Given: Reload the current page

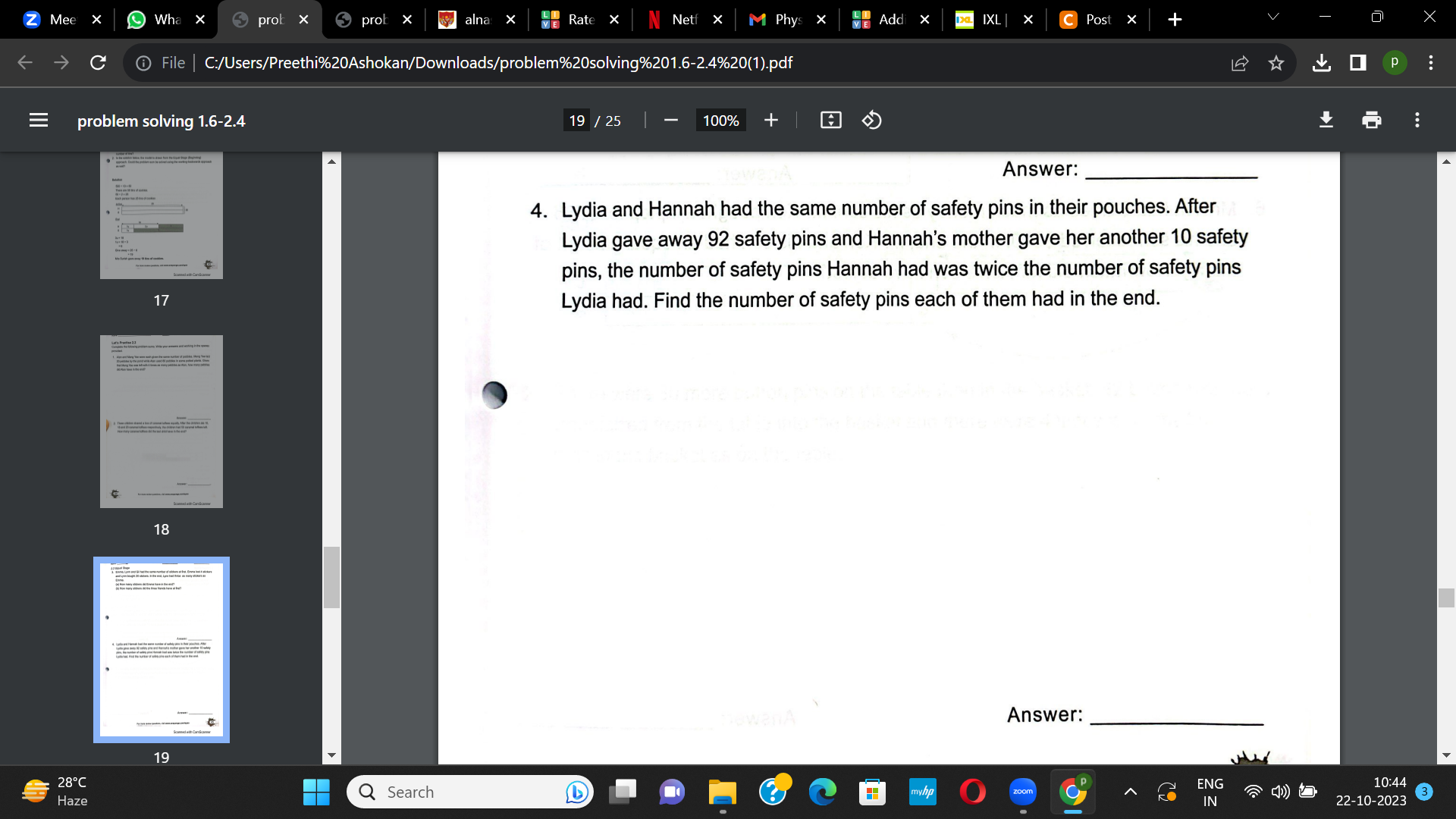Looking at the screenshot, I should (x=98, y=63).
